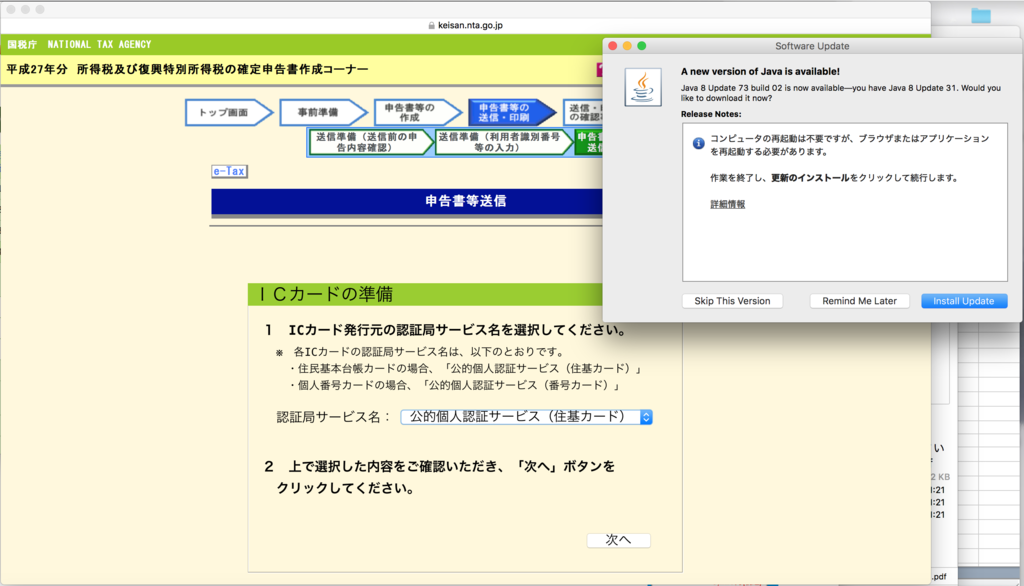This screenshot has height=586, width=1024.
Task: Go to 事前準備 step
Action: 323,112
